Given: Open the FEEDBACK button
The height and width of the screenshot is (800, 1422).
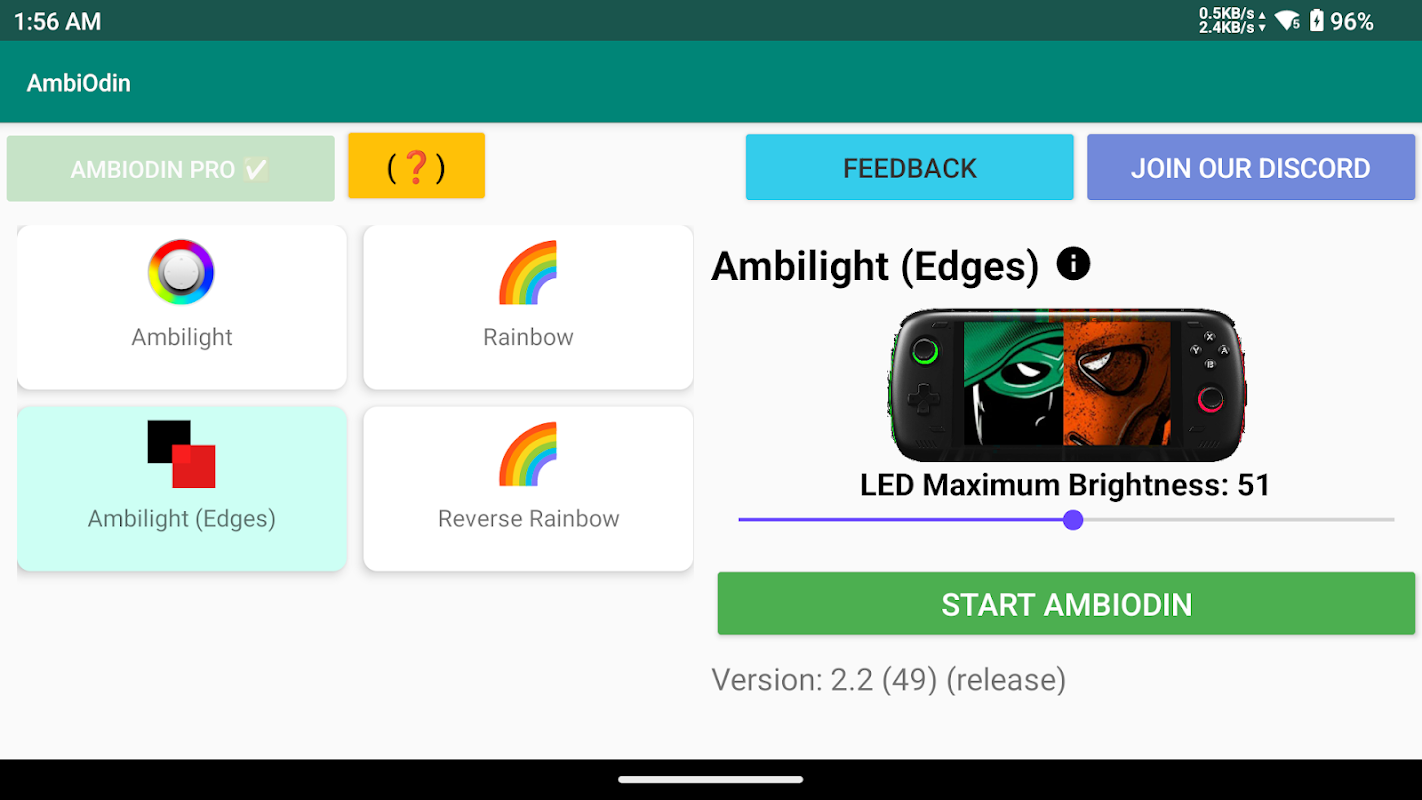Looking at the screenshot, I should click(909, 168).
